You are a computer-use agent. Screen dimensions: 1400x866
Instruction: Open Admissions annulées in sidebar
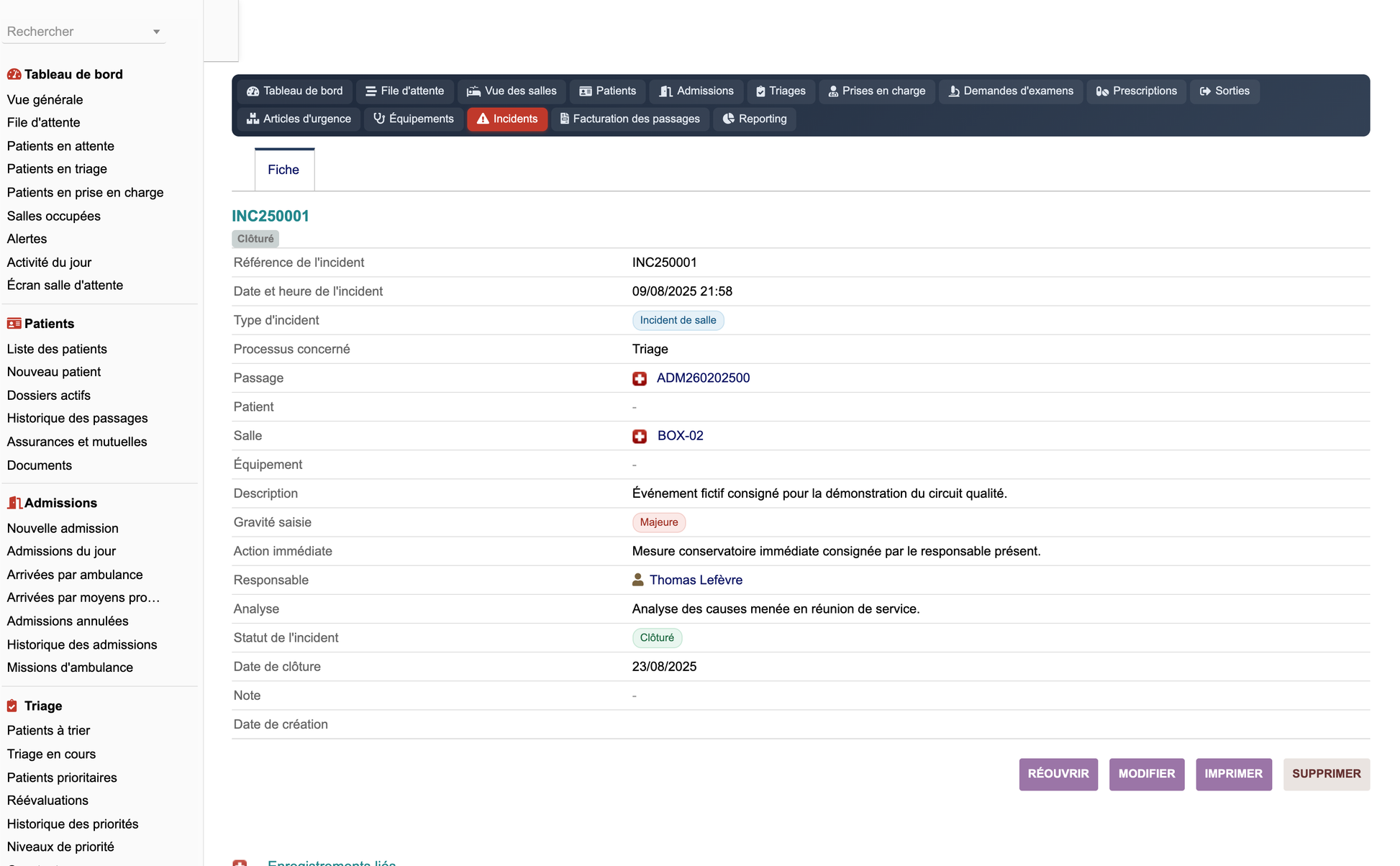(68, 621)
